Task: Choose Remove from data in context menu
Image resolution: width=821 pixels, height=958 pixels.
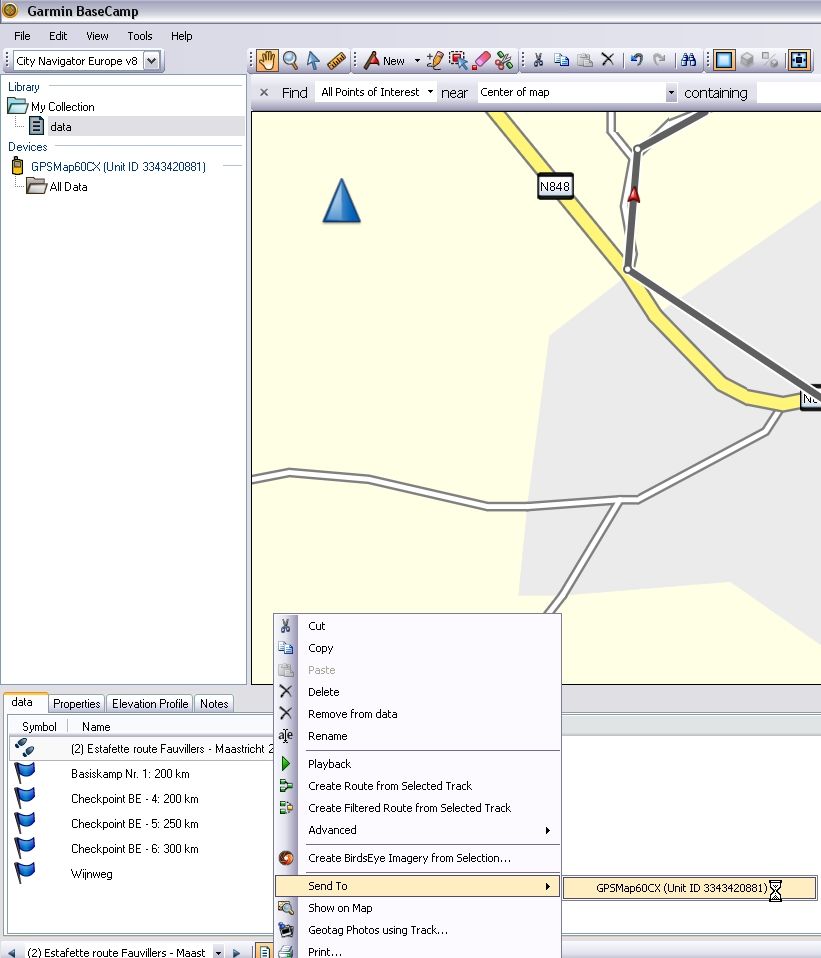Action: 417,714
